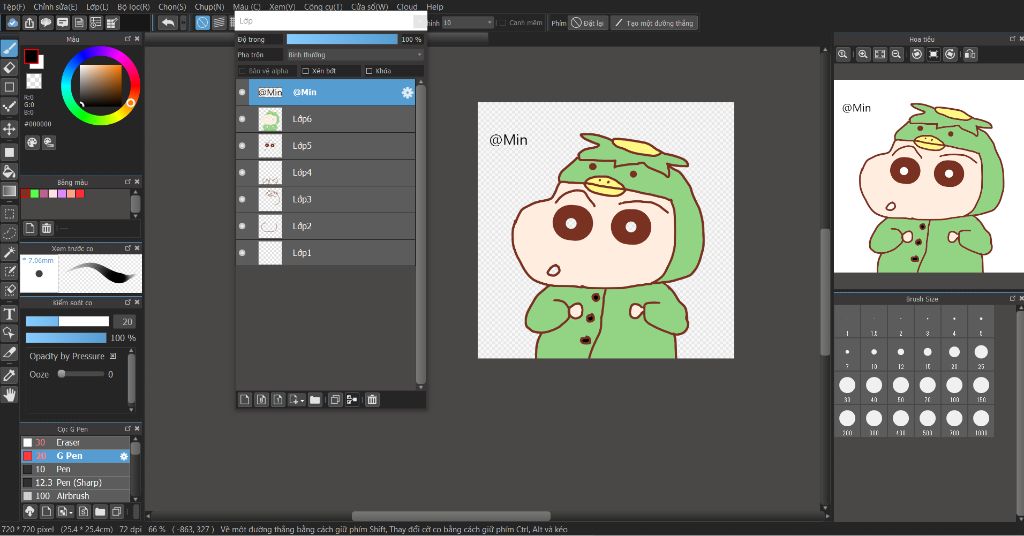This screenshot has height=536, width=1024.
Task: Click the Ooze slider
Action: coord(81,374)
